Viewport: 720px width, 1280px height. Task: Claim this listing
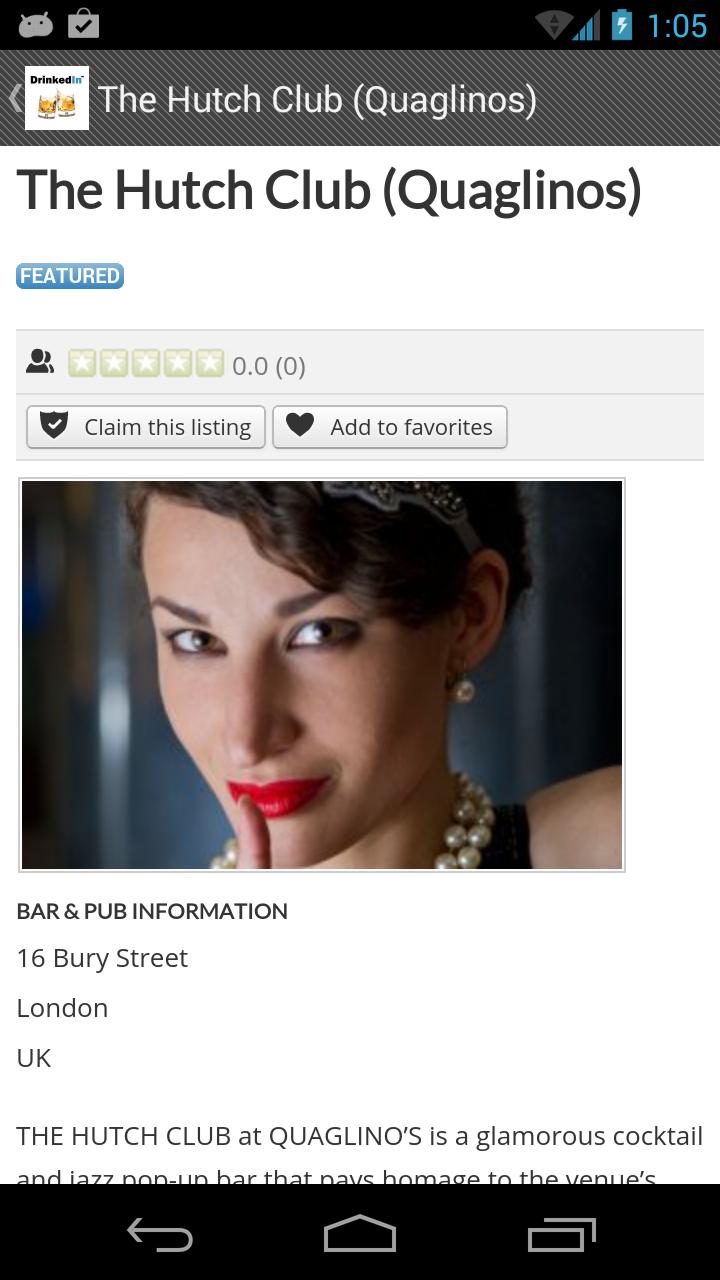[146, 427]
